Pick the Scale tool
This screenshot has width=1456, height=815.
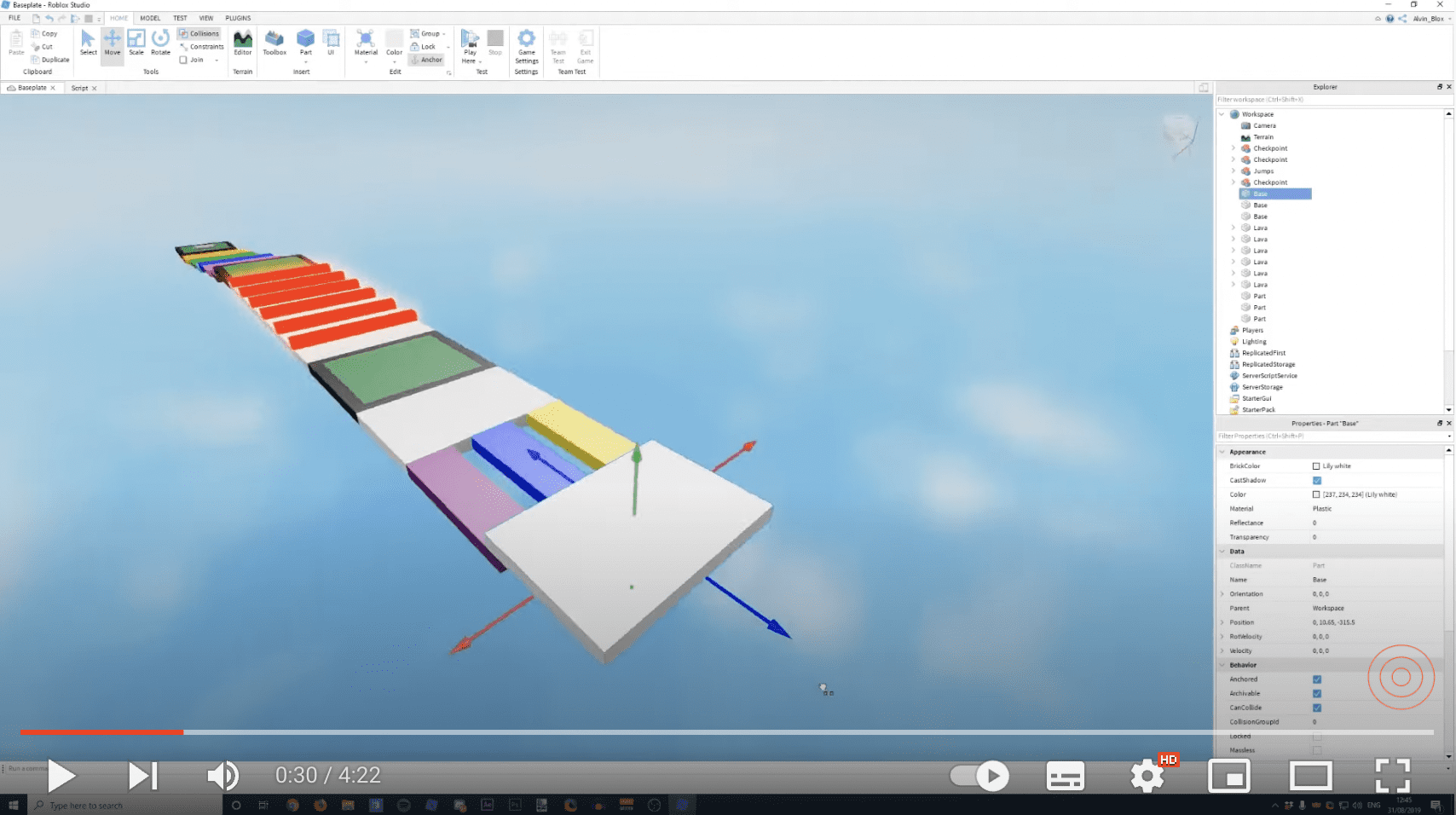[x=136, y=43]
